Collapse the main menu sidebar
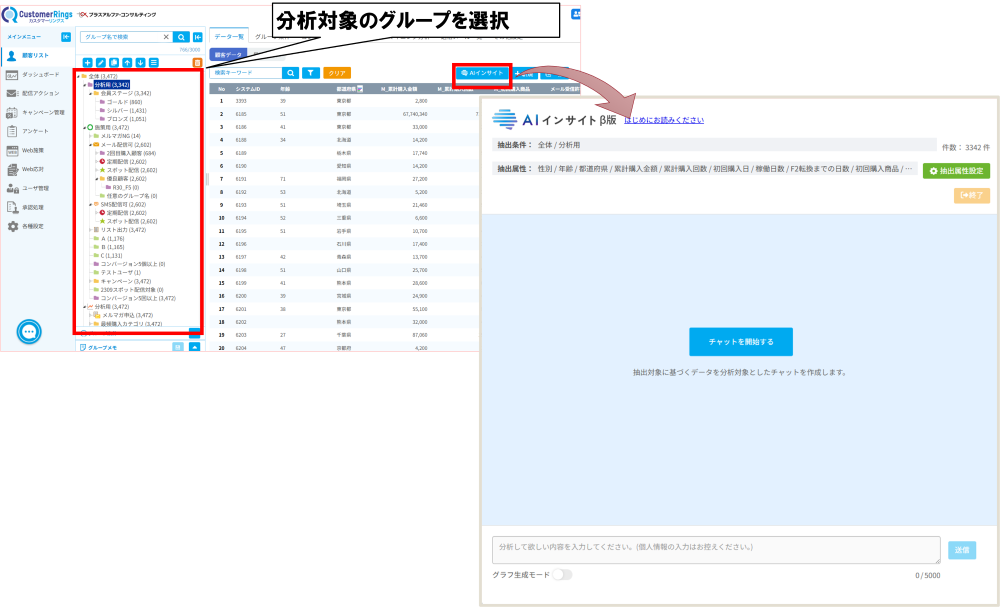The image size is (1000, 607). pyautogui.click(x=66, y=37)
